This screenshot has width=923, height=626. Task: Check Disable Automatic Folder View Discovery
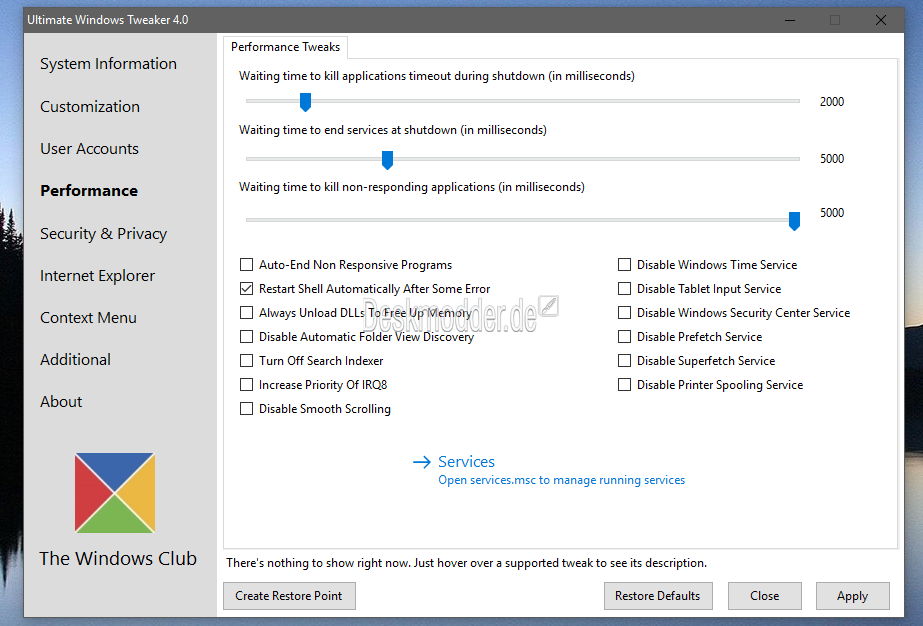click(x=247, y=337)
